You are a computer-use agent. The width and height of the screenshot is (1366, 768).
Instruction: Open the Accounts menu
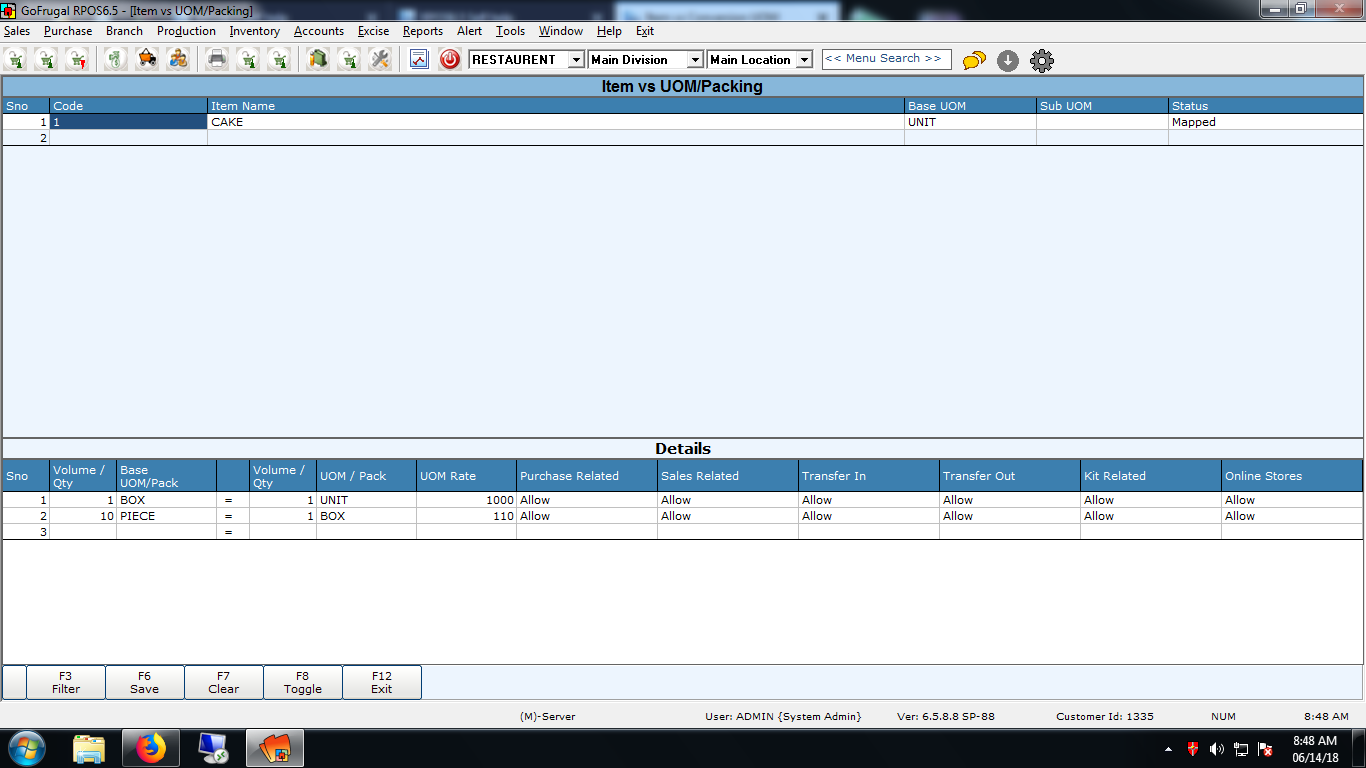319,31
